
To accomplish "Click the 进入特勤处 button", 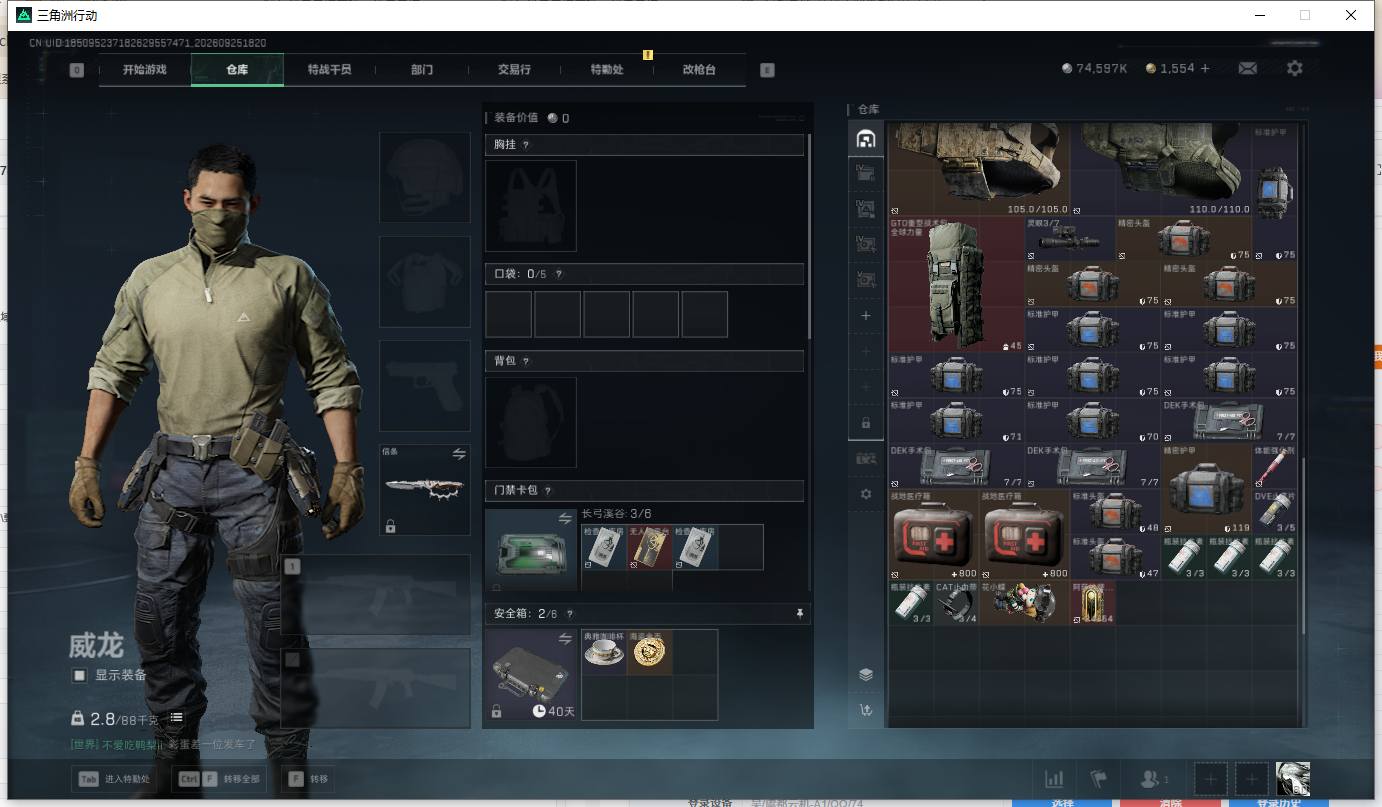I will [x=114, y=779].
